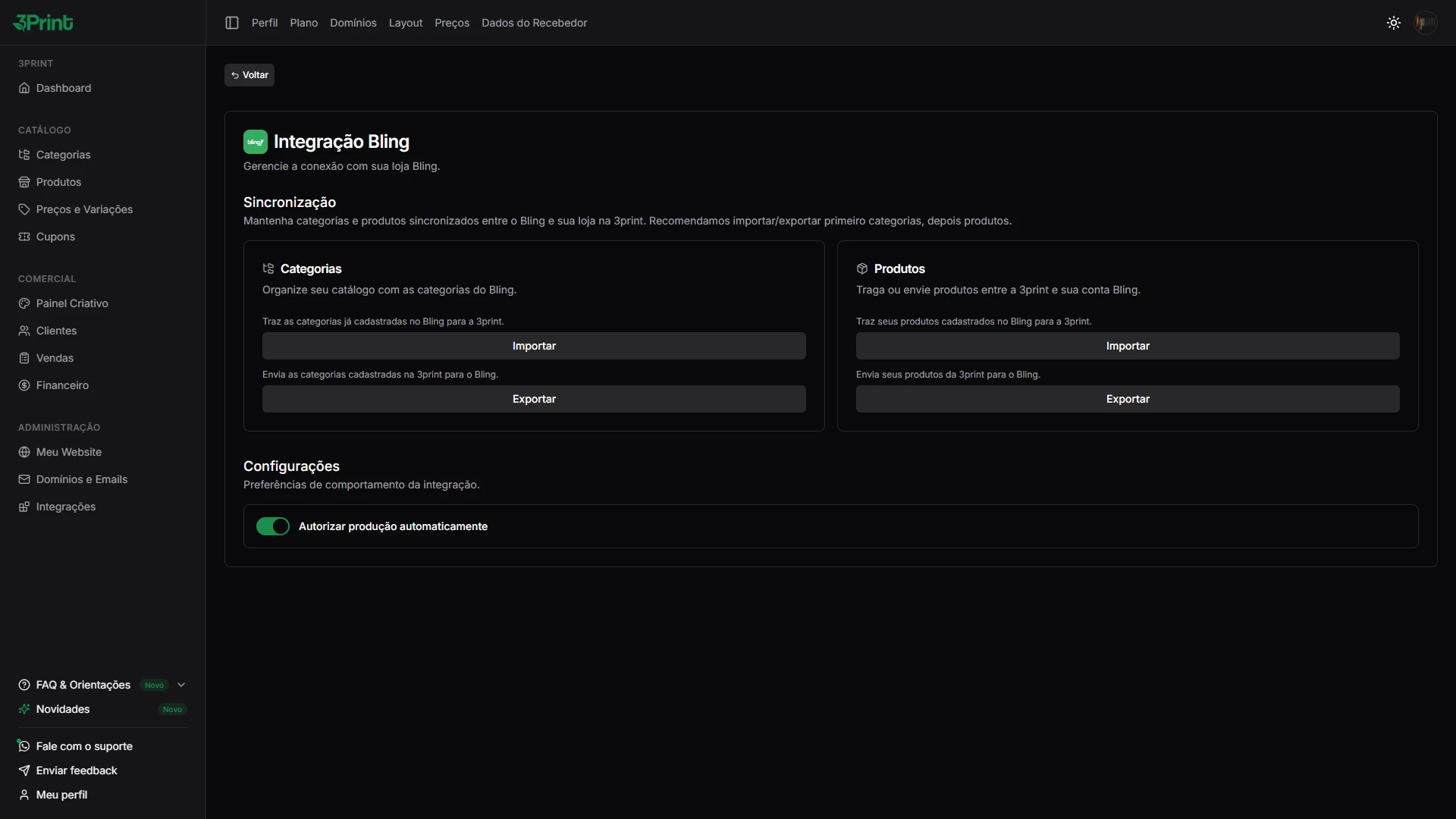
Task: Click the Voltar back button
Action: click(249, 75)
